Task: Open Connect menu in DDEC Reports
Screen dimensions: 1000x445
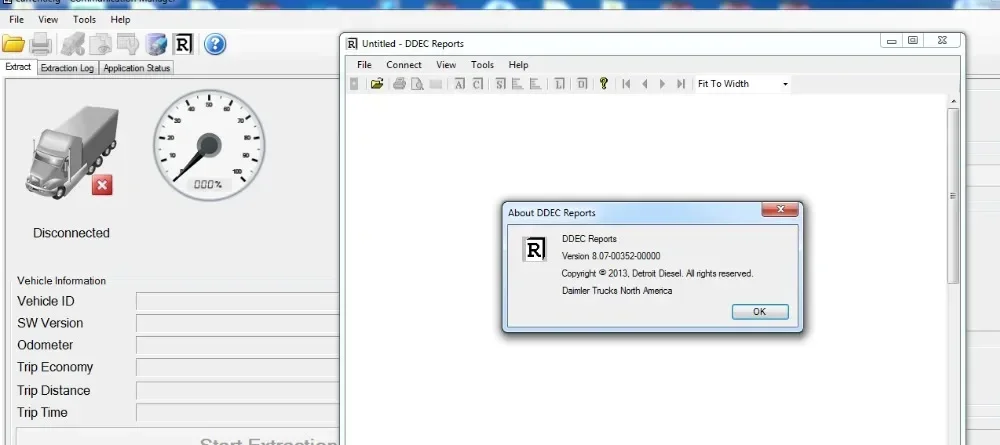Action: click(404, 64)
